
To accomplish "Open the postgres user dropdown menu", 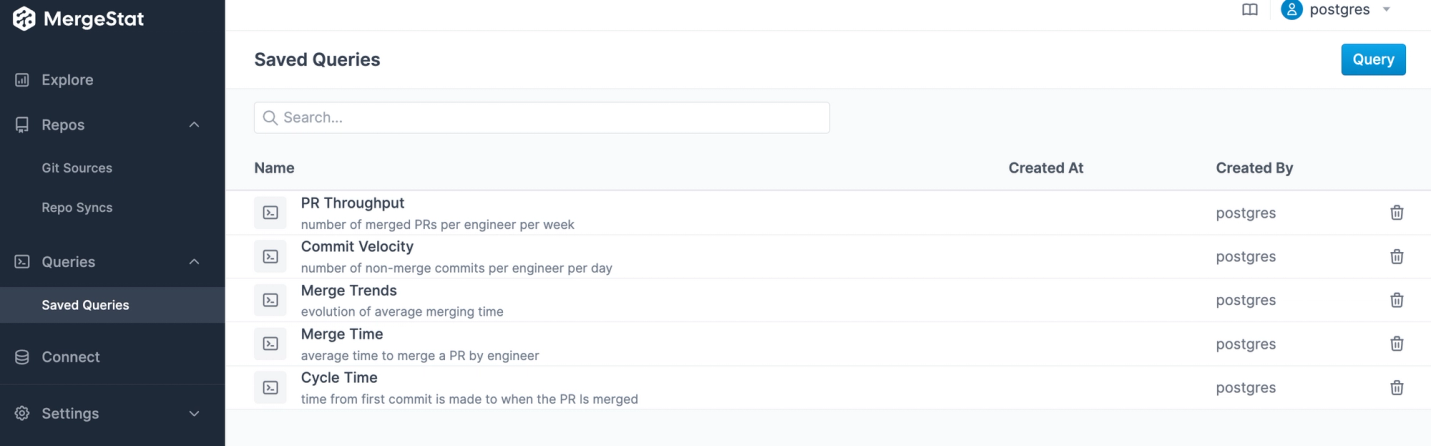I will tap(1386, 10).
